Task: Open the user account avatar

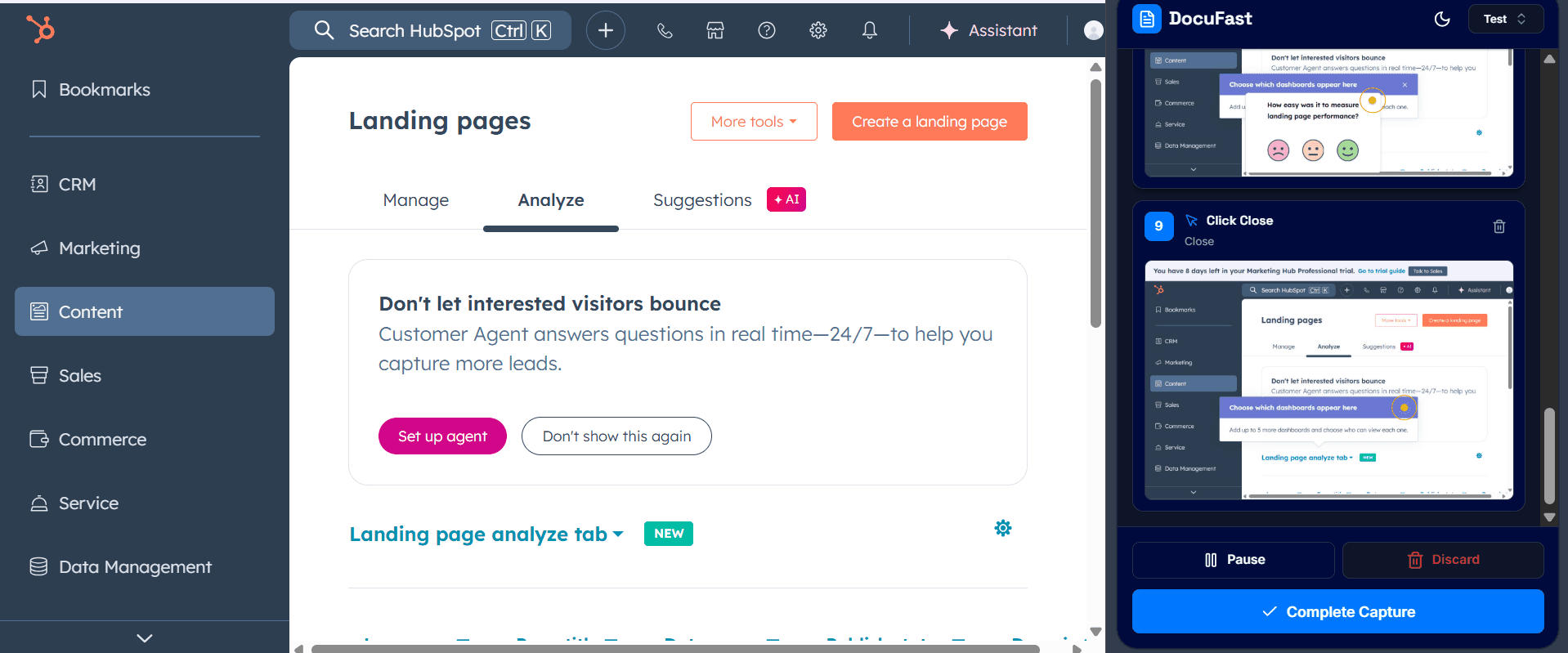Action: 1093,30
